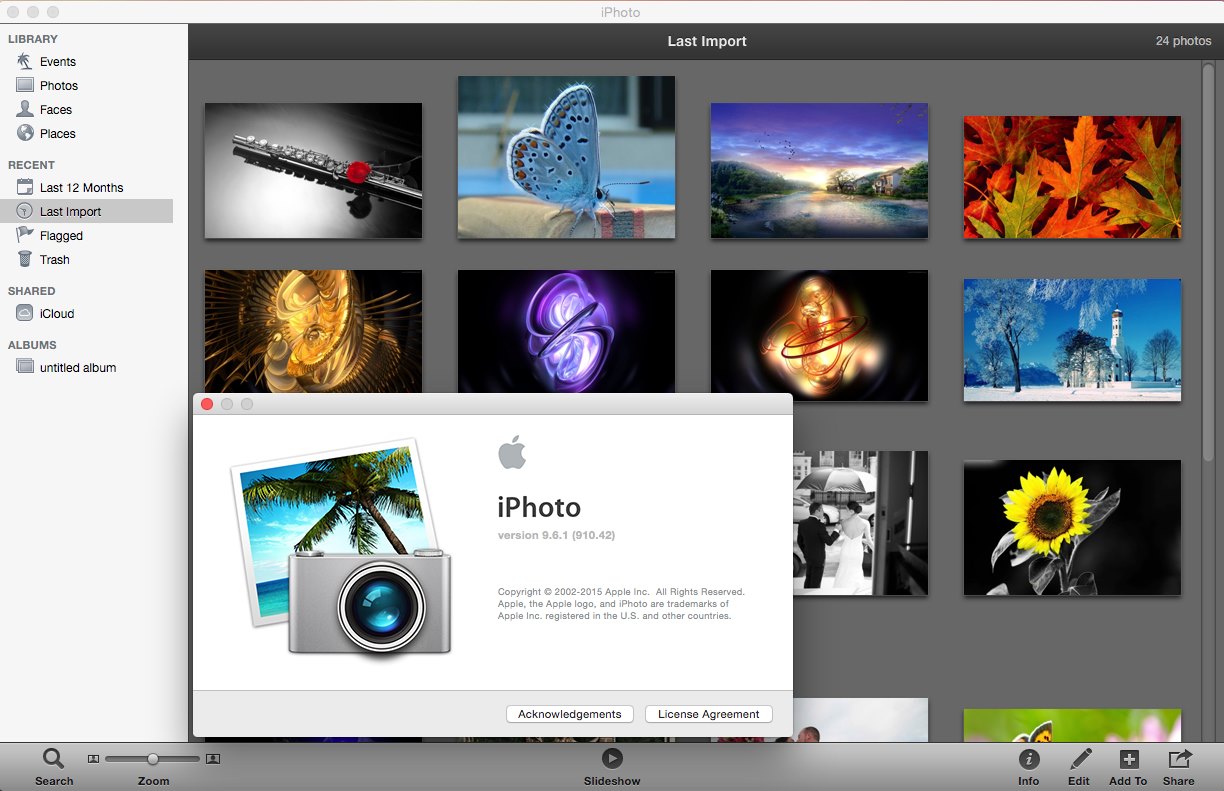Click the SHARED section header

tap(32, 291)
